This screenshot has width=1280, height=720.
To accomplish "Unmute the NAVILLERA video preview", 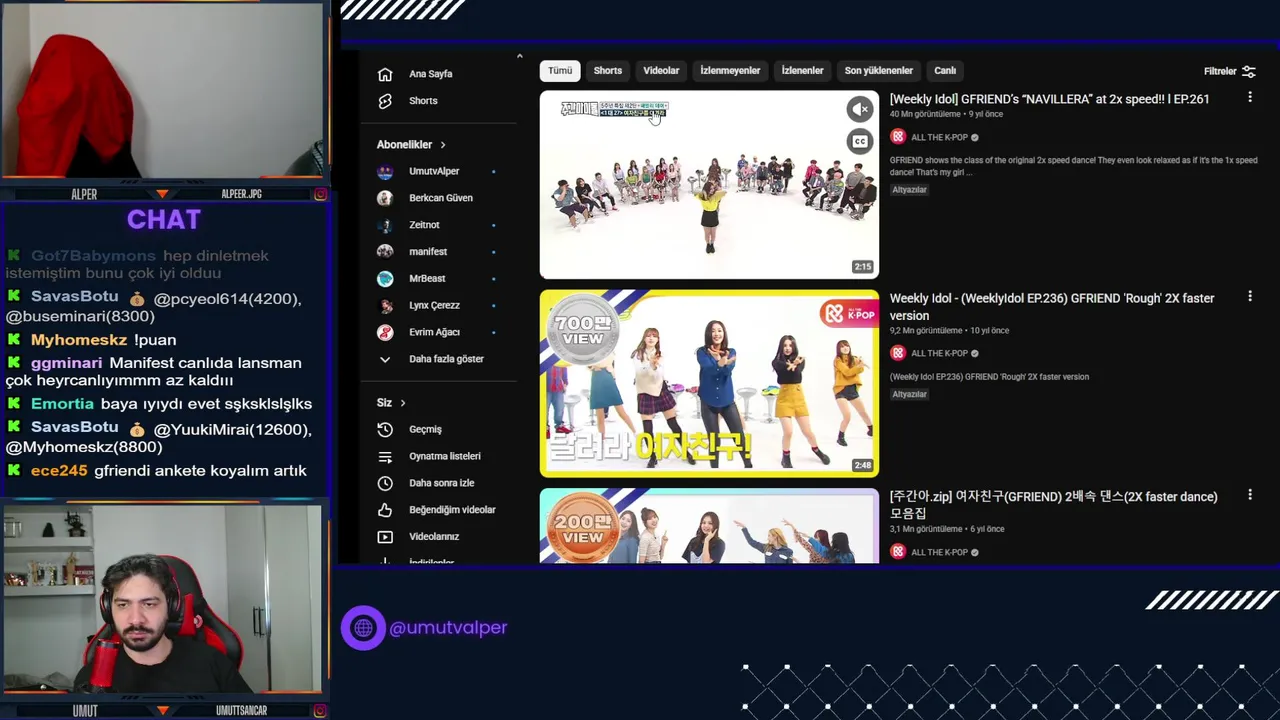I will tap(860, 109).
